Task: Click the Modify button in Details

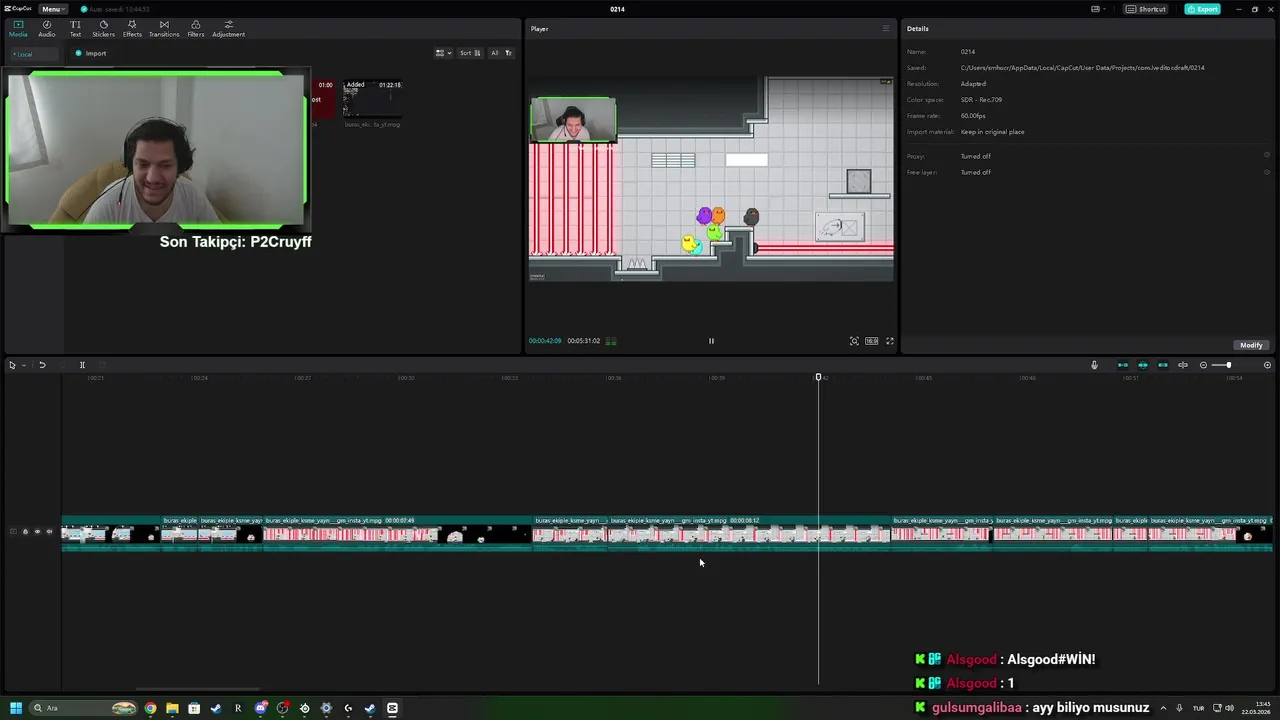Action: pyautogui.click(x=1251, y=345)
